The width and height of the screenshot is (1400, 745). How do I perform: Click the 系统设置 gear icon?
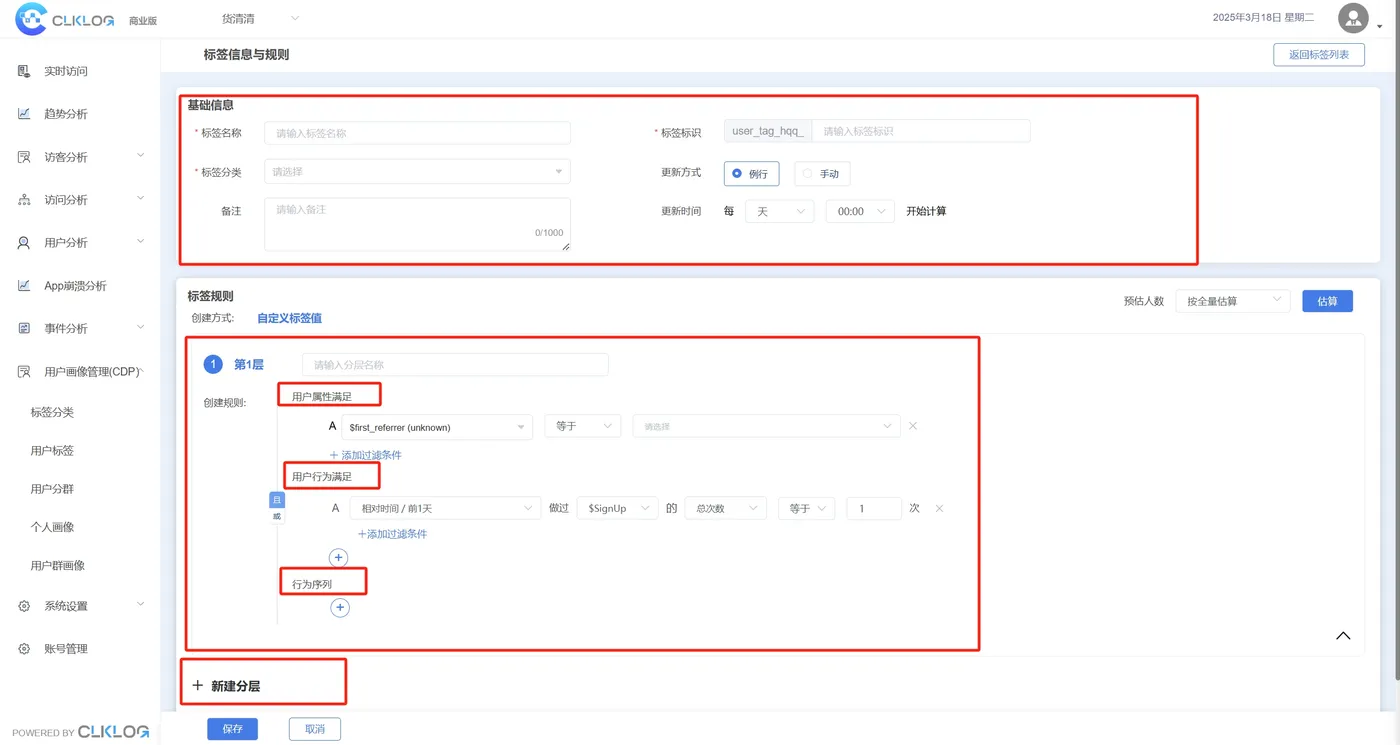(x=24, y=606)
